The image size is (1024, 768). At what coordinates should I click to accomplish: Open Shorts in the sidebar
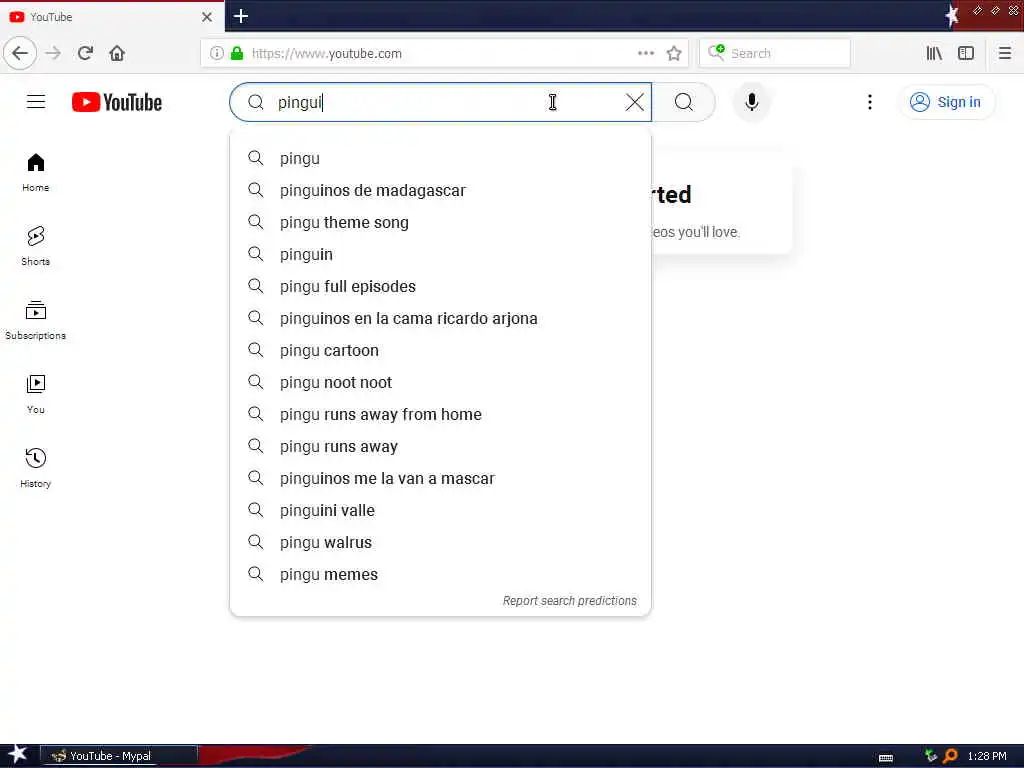(36, 246)
